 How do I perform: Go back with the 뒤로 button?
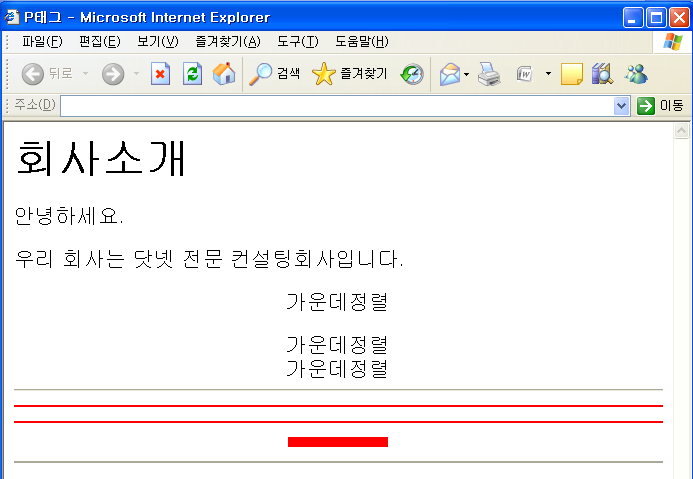coord(47,73)
